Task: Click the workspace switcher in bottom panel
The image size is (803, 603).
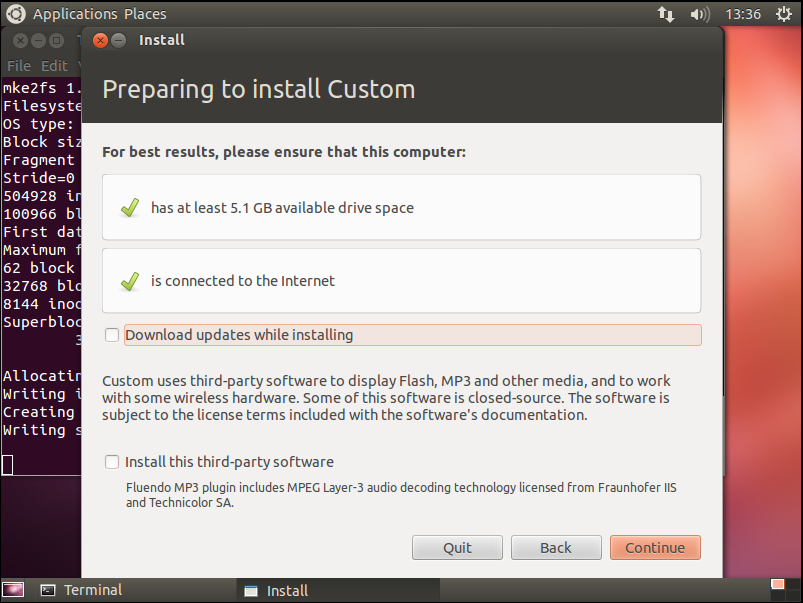Action: pos(777,590)
